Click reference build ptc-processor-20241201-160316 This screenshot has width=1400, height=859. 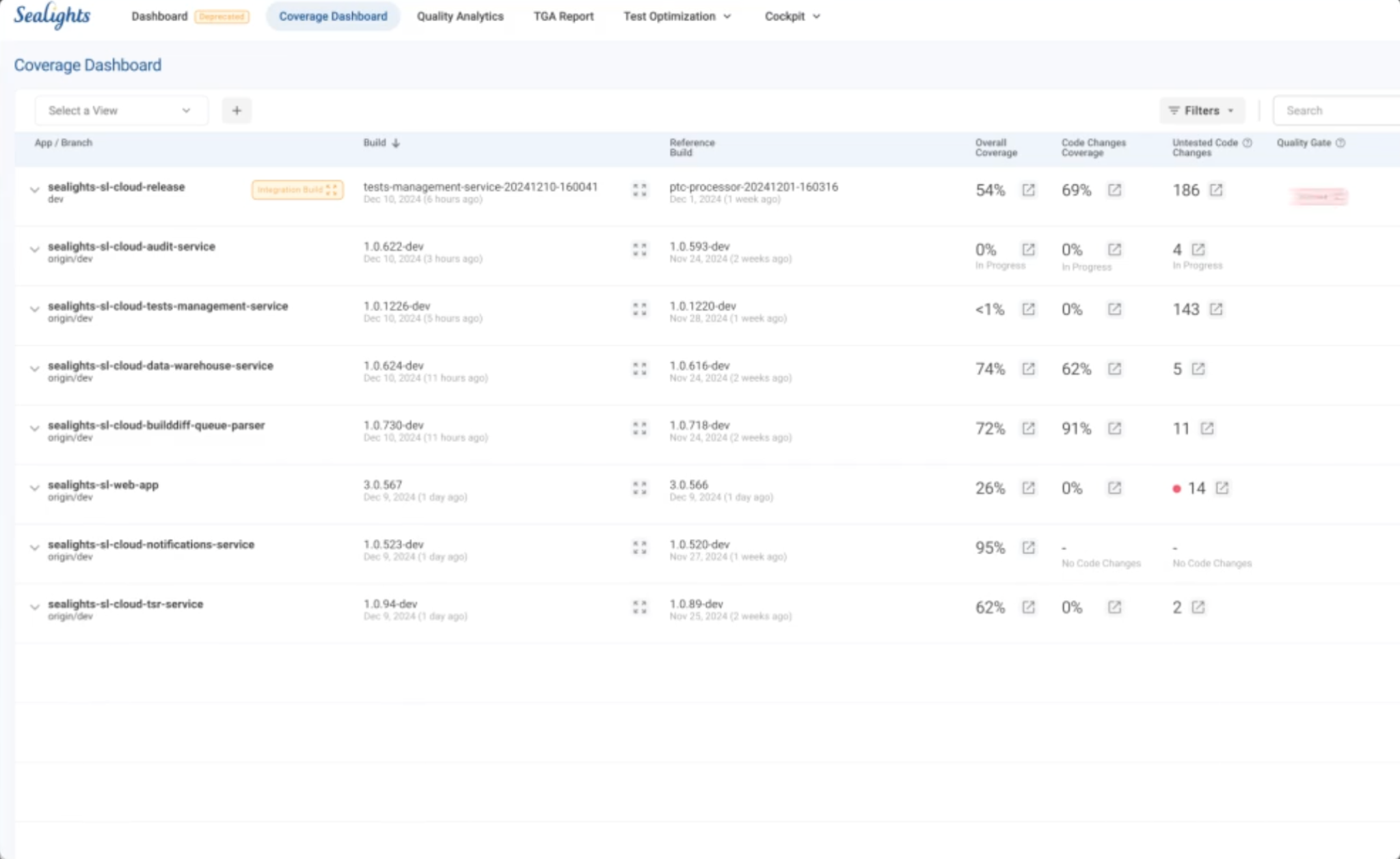pyautogui.click(x=753, y=187)
